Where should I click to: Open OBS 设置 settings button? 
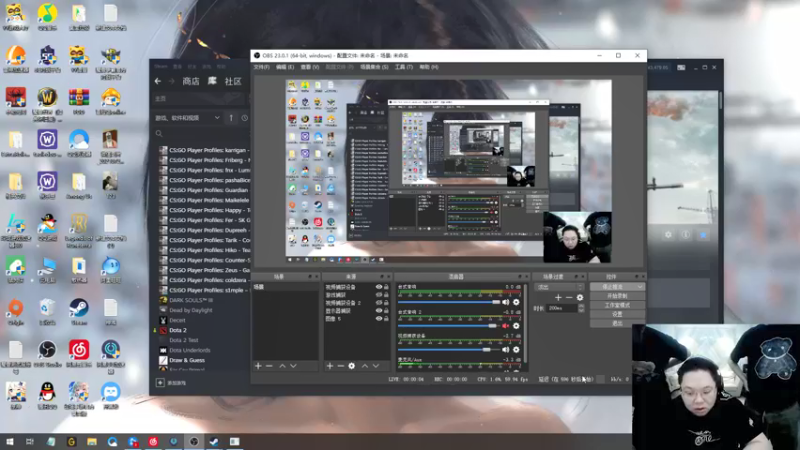pyautogui.click(x=617, y=314)
